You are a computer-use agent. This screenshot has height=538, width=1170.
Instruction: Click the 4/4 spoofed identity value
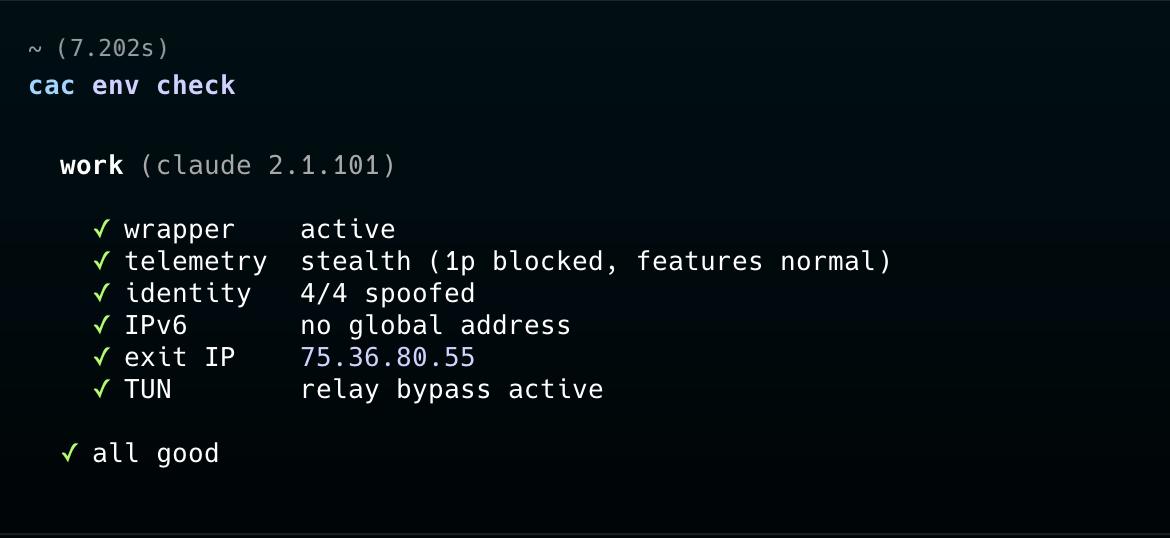click(x=387, y=294)
